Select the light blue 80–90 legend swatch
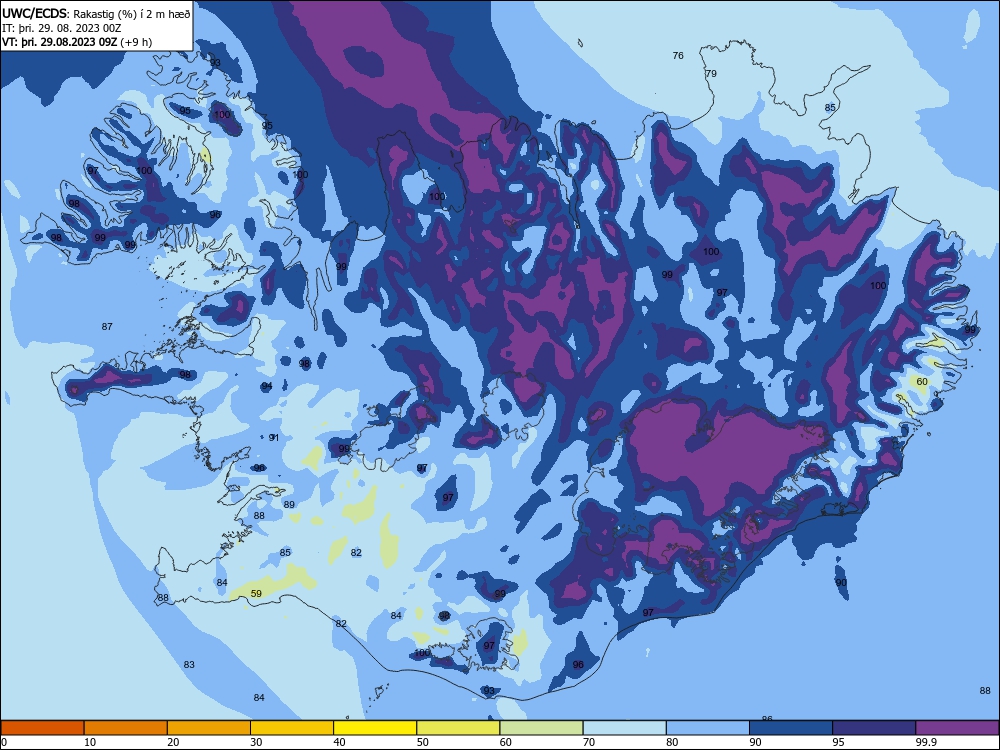Viewport: 1000px width, 750px height. coord(708,728)
